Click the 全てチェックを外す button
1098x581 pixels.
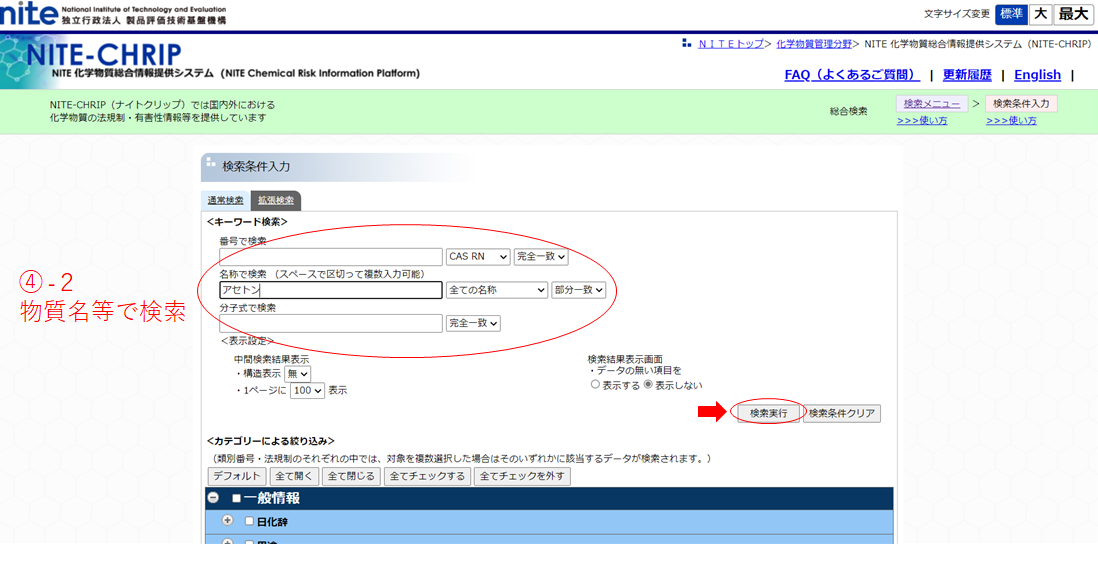coord(522,476)
